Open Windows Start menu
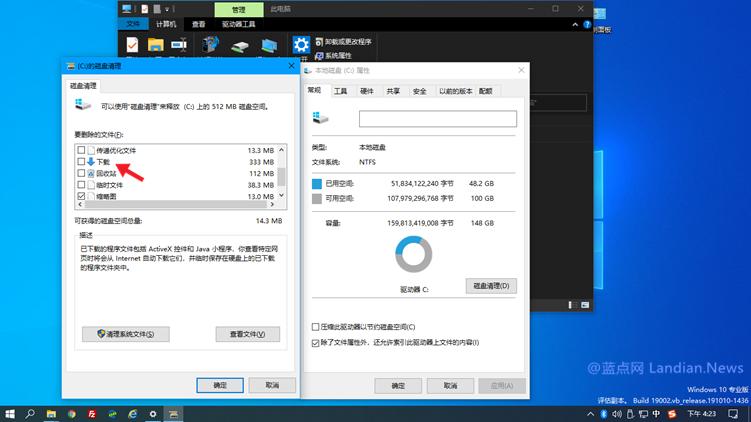This screenshot has width=751, height=422. (10, 414)
